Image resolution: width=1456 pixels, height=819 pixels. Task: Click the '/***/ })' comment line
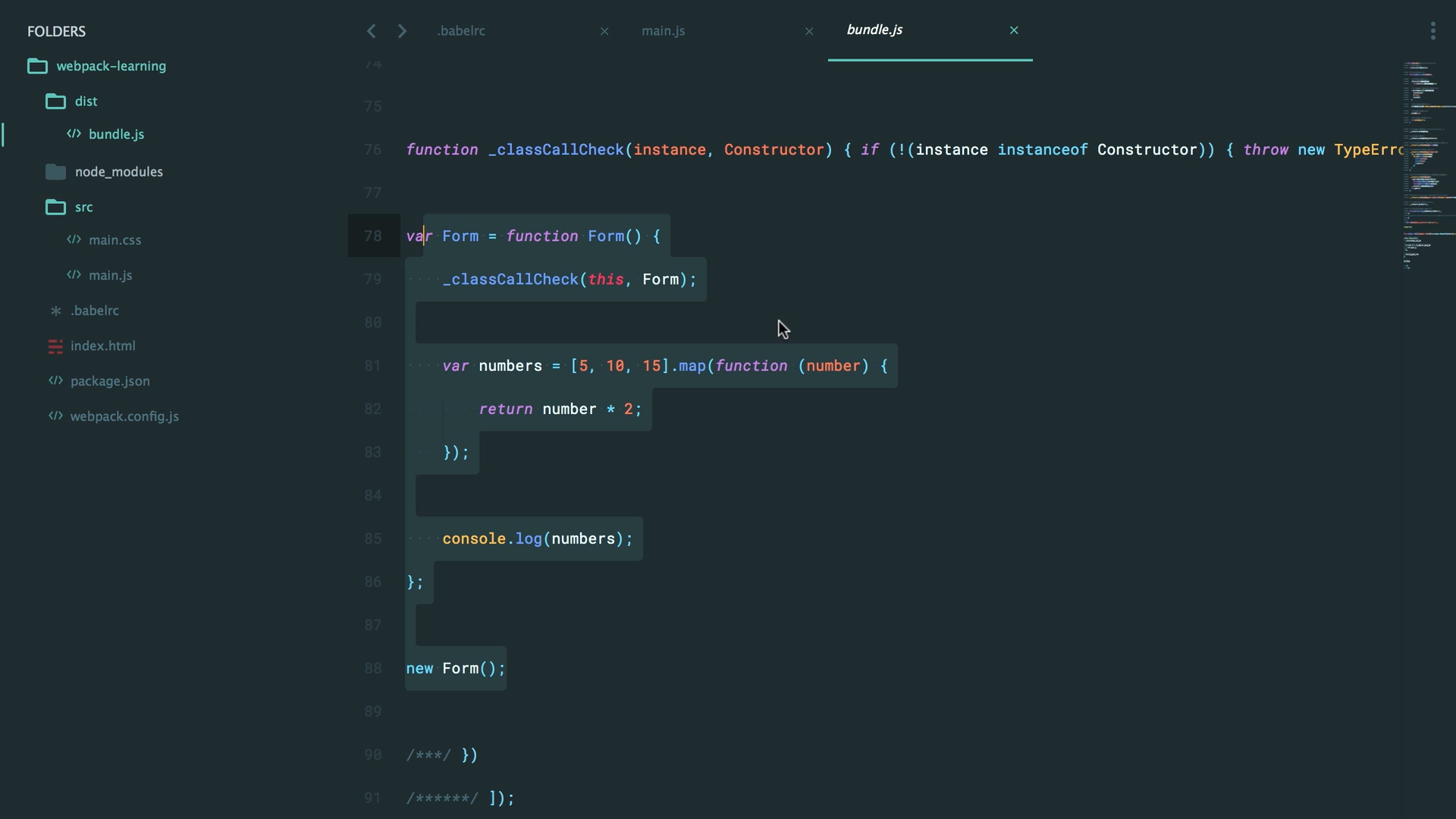pos(442,755)
